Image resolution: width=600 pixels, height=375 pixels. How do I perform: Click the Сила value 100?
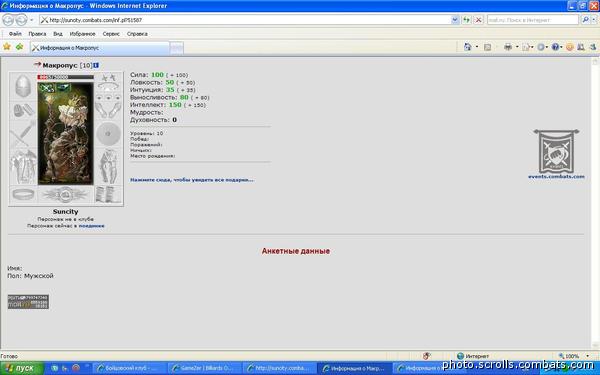[157, 75]
